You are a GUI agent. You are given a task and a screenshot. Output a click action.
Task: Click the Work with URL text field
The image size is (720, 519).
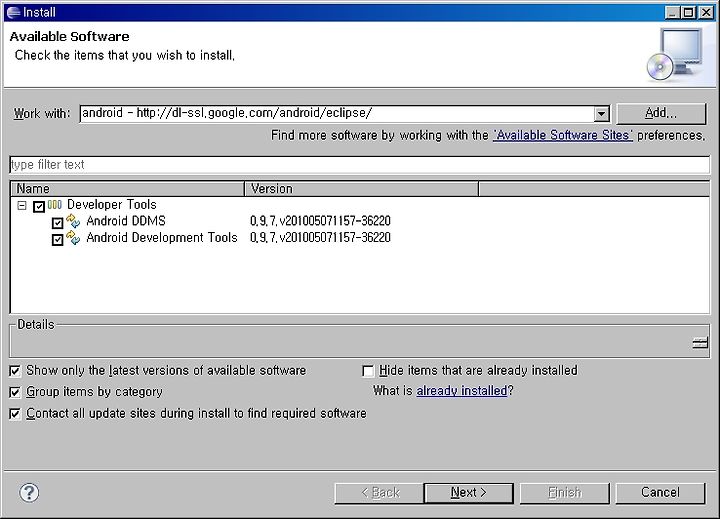pos(337,113)
